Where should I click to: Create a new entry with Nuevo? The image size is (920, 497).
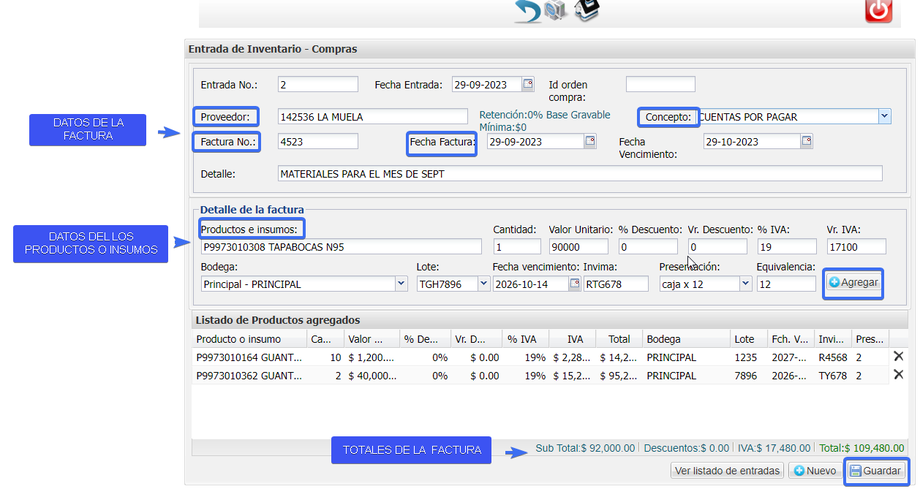click(x=815, y=471)
